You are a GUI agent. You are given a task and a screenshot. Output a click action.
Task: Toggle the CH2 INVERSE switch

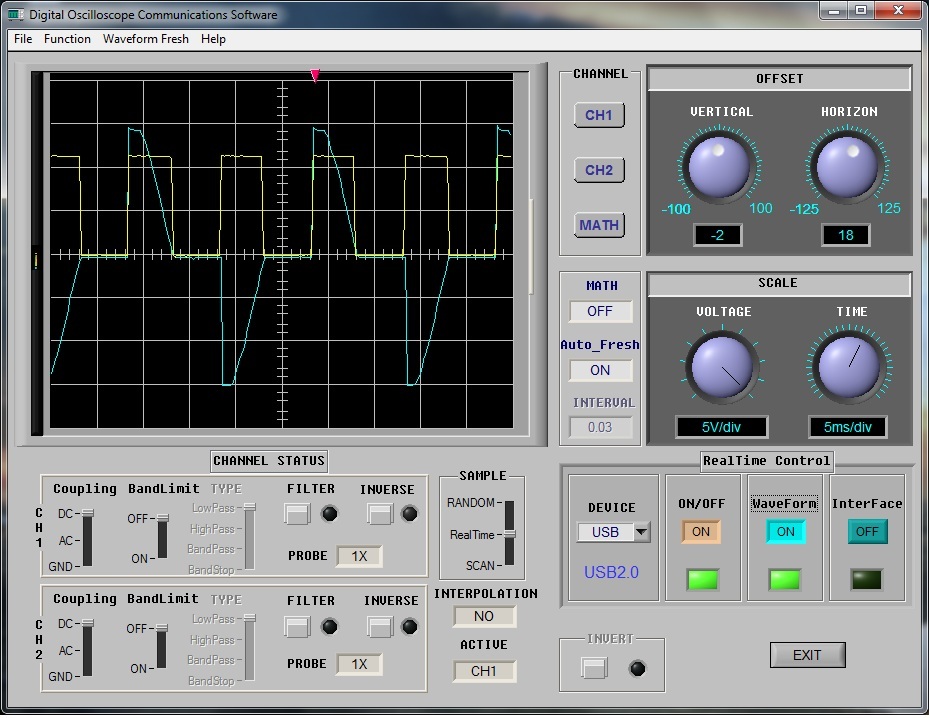[380, 626]
